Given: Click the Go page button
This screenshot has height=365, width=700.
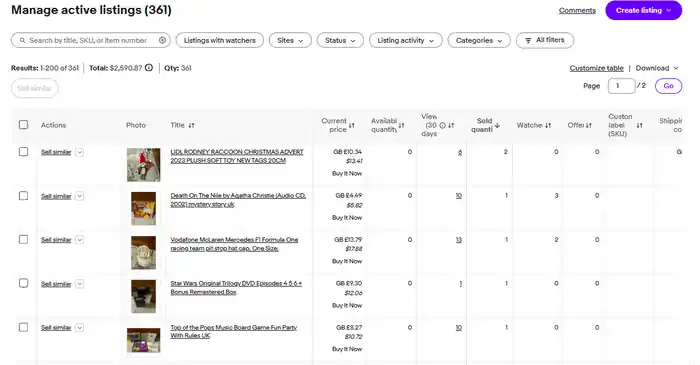Looking at the screenshot, I should coord(668,86).
